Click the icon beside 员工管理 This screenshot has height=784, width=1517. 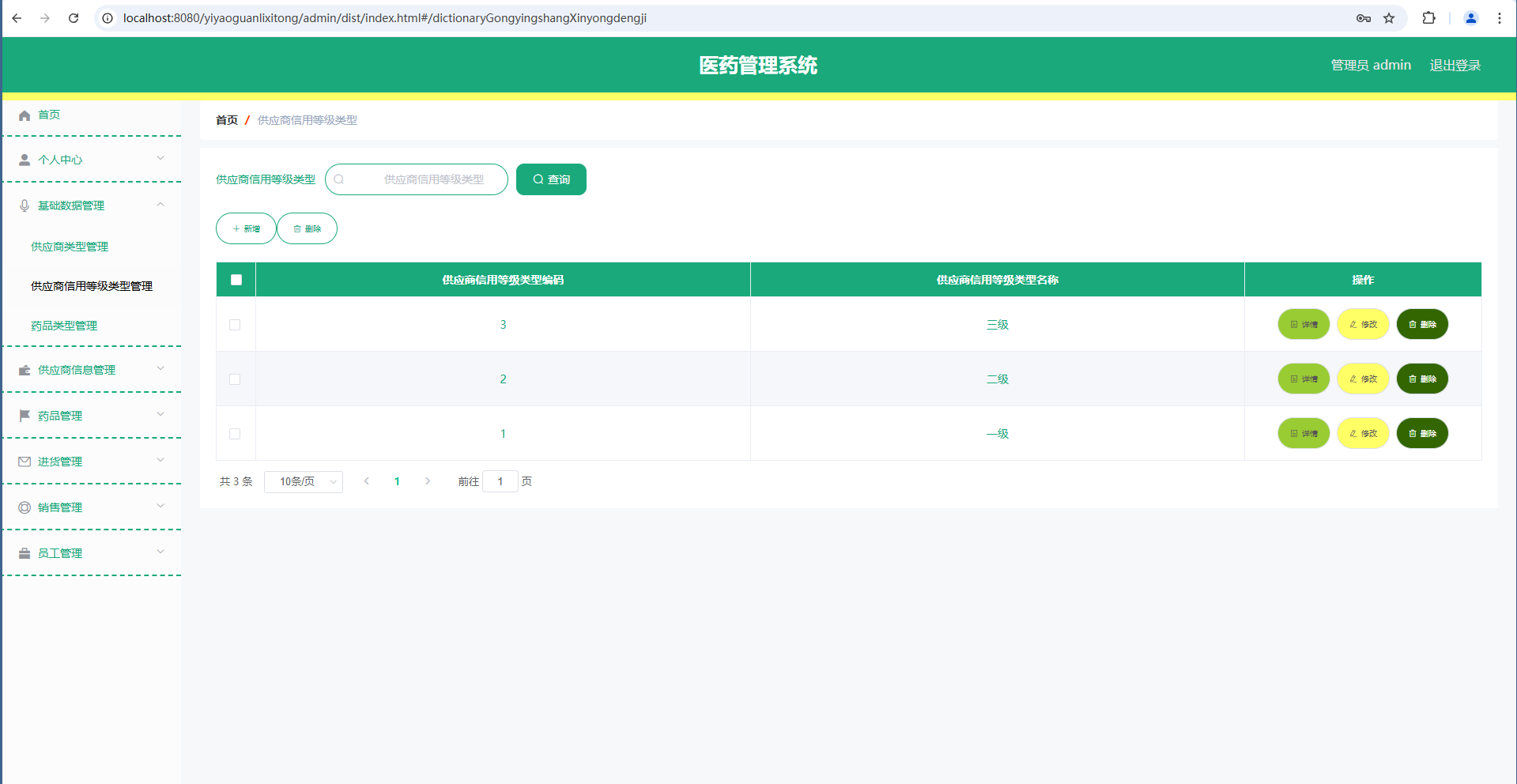[x=24, y=552]
